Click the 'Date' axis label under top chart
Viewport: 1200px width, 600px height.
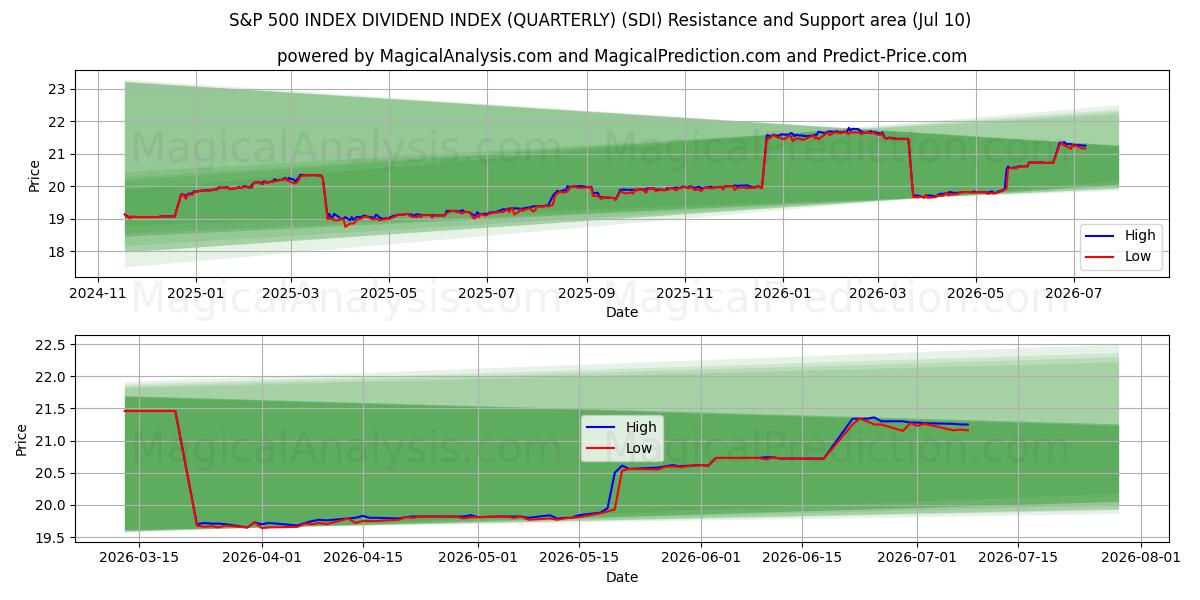pos(622,313)
